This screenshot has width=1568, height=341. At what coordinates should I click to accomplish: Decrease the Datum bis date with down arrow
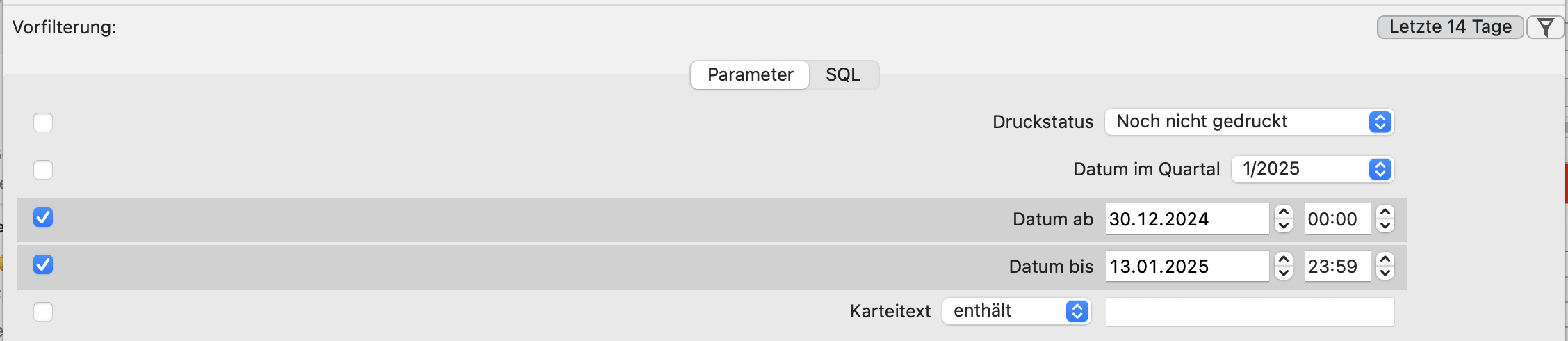pyautogui.click(x=1284, y=273)
